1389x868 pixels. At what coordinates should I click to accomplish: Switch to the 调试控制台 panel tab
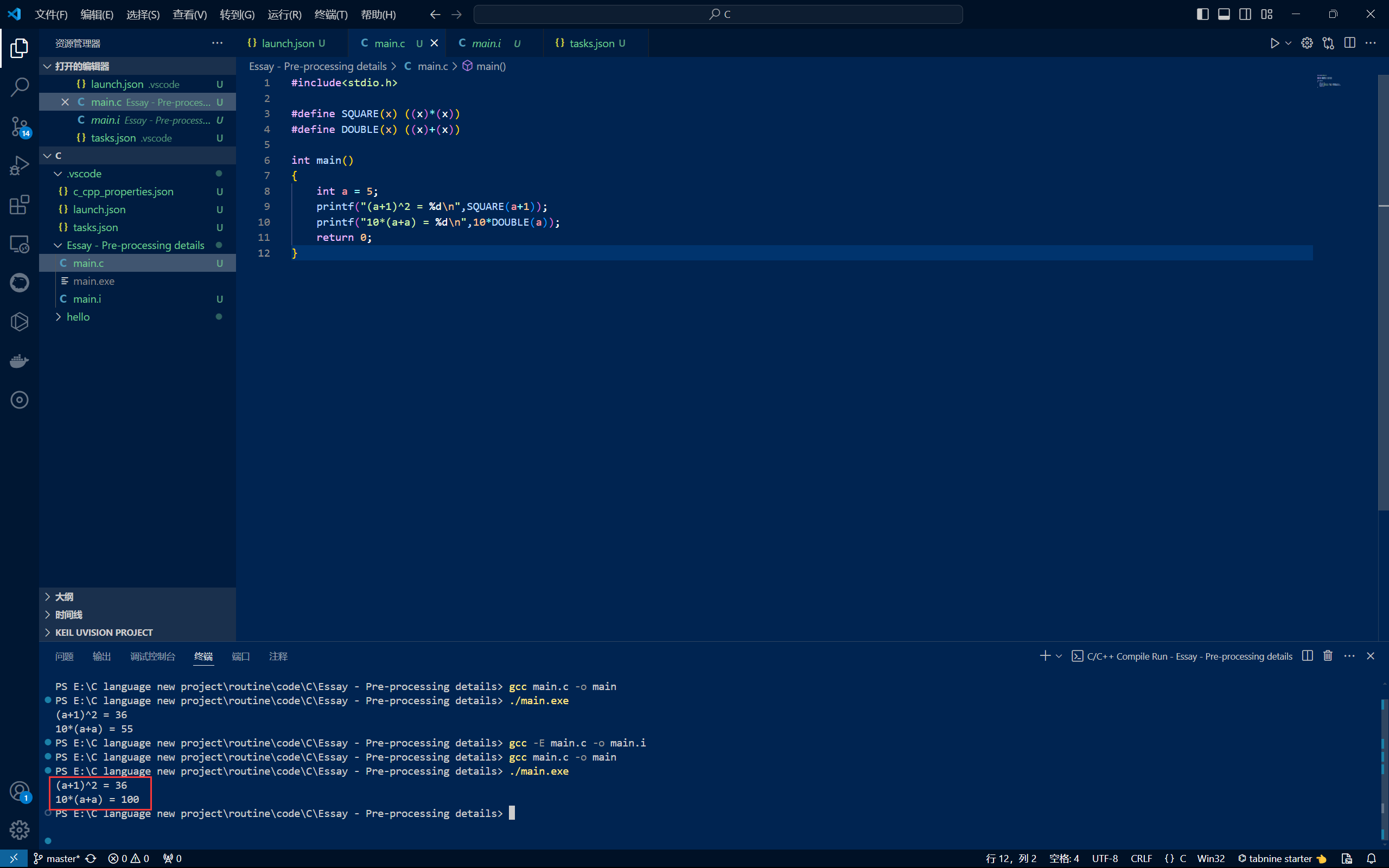coord(152,656)
